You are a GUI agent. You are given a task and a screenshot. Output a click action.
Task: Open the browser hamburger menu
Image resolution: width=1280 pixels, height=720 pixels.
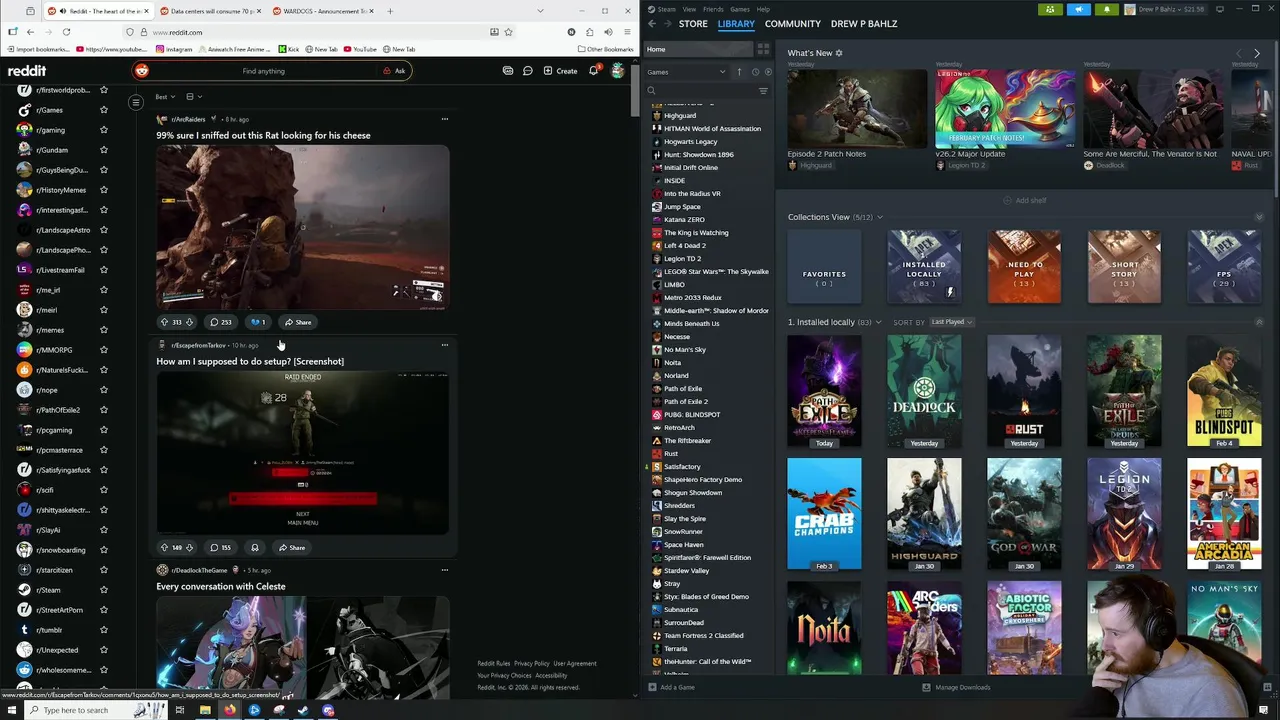pos(625,32)
